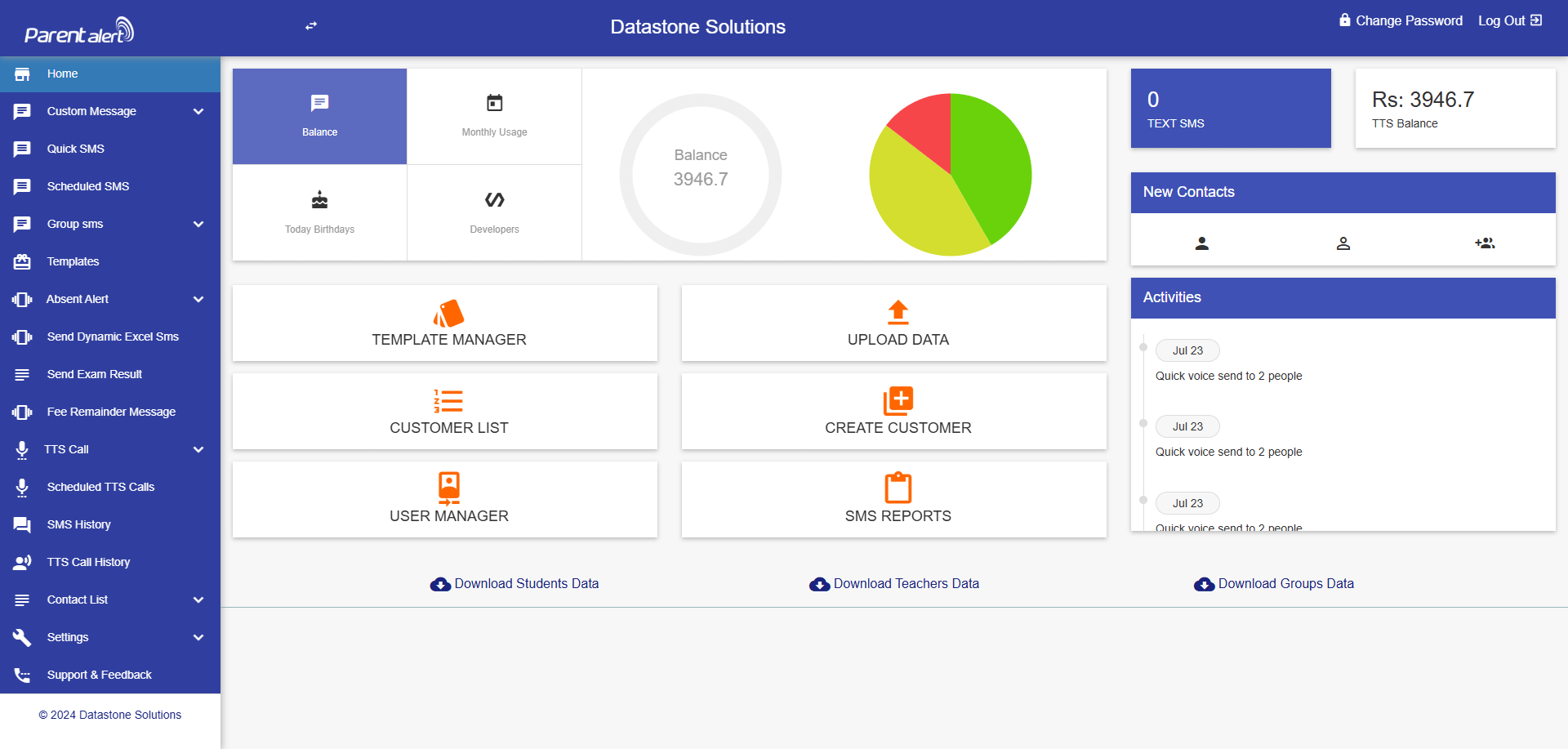Screen dimensions: 1568x749
Task: Click the Send Dynamic Excel Sms vibration icon
Action: (x=22, y=337)
